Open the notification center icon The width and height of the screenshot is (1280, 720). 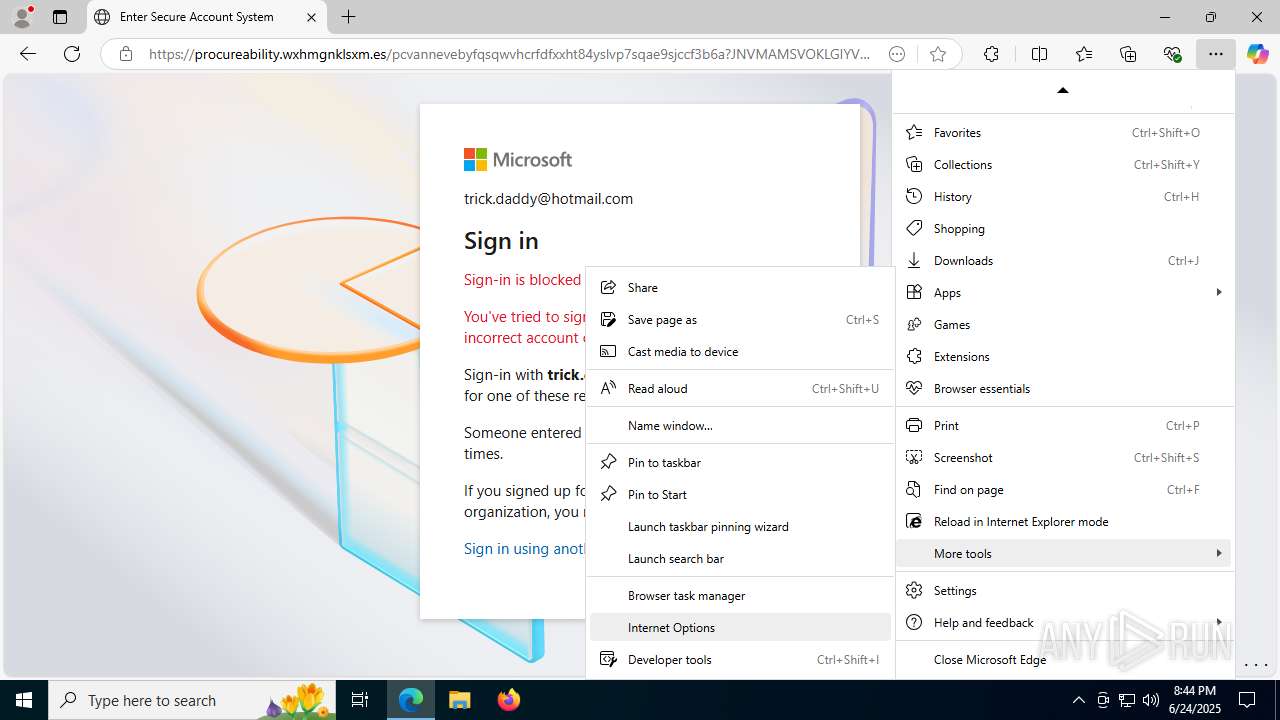coord(1247,700)
